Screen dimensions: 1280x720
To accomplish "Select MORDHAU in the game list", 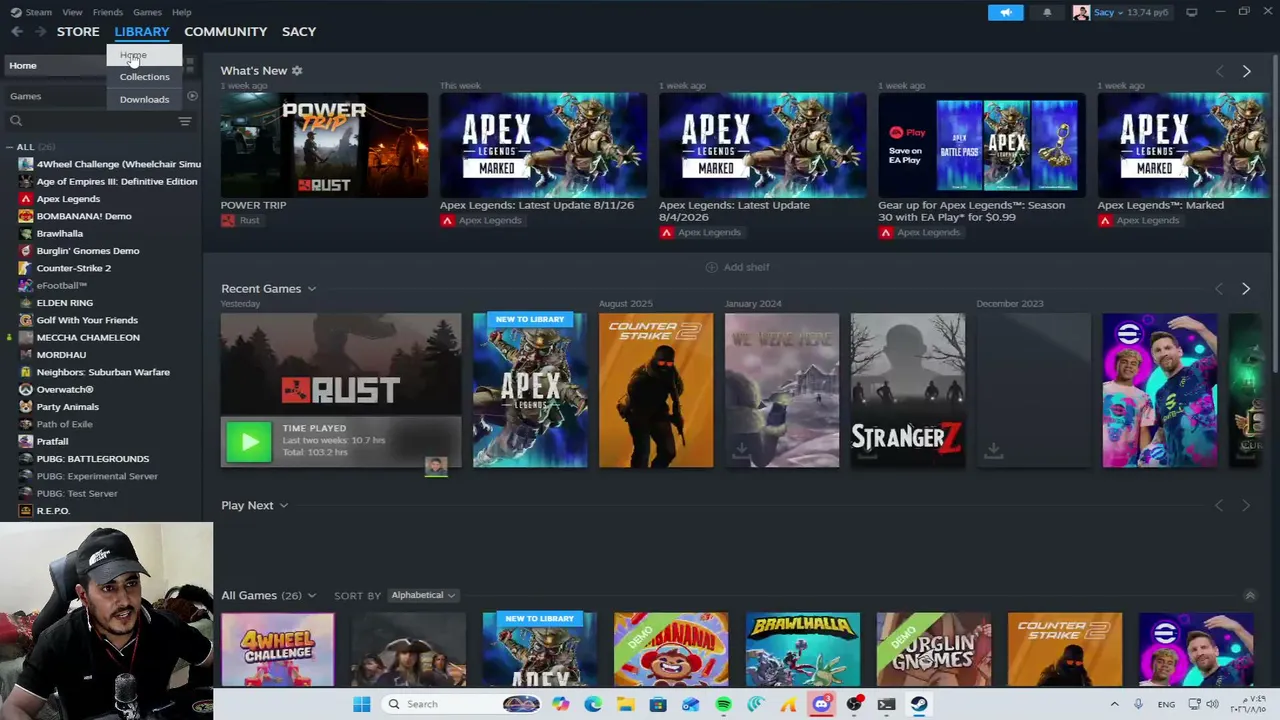I will tap(61, 355).
